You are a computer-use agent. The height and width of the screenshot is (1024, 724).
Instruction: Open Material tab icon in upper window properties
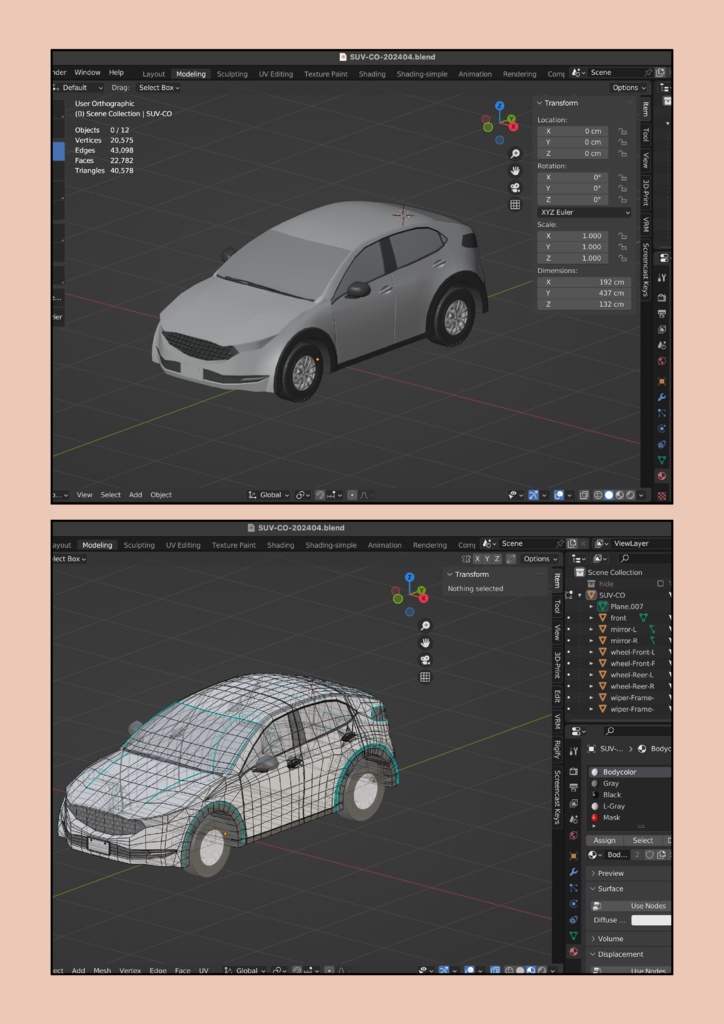(x=661, y=476)
